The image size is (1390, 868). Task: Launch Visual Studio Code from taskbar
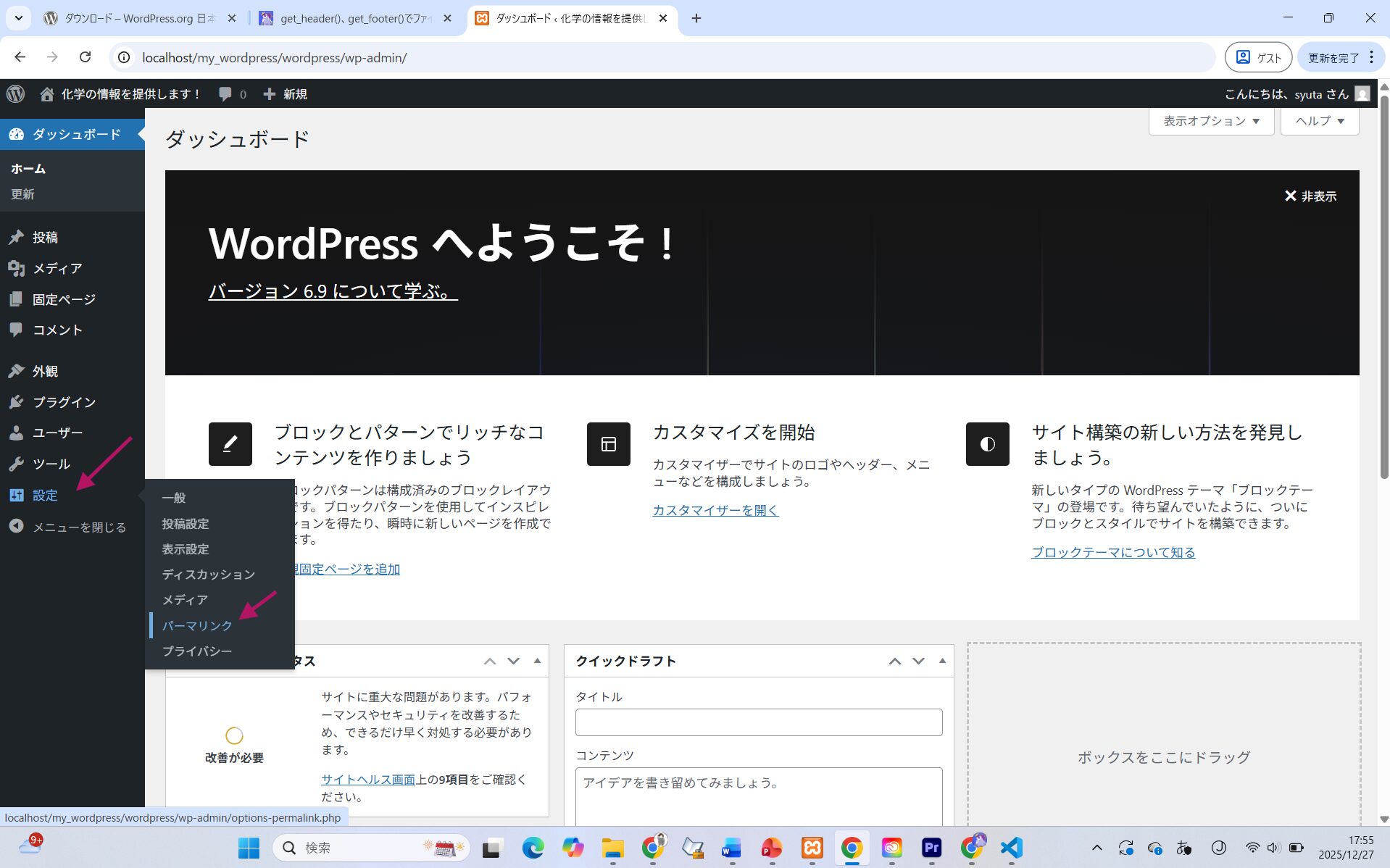[1011, 848]
